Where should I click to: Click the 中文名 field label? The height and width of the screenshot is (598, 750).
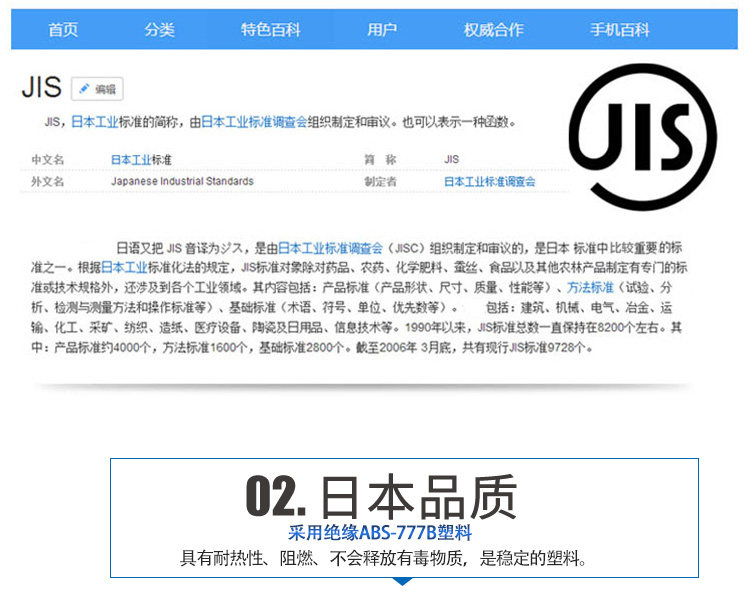(47, 159)
